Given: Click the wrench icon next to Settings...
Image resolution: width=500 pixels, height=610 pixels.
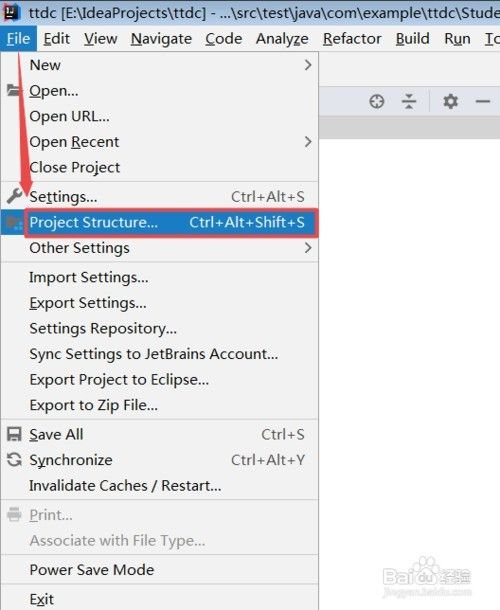Looking at the screenshot, I should click(14, 196).
